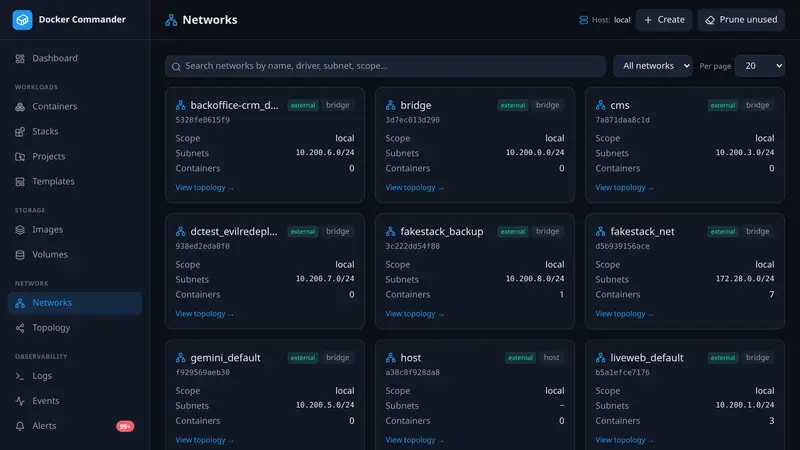Click the Prune unused button

[x=741, y=20]
